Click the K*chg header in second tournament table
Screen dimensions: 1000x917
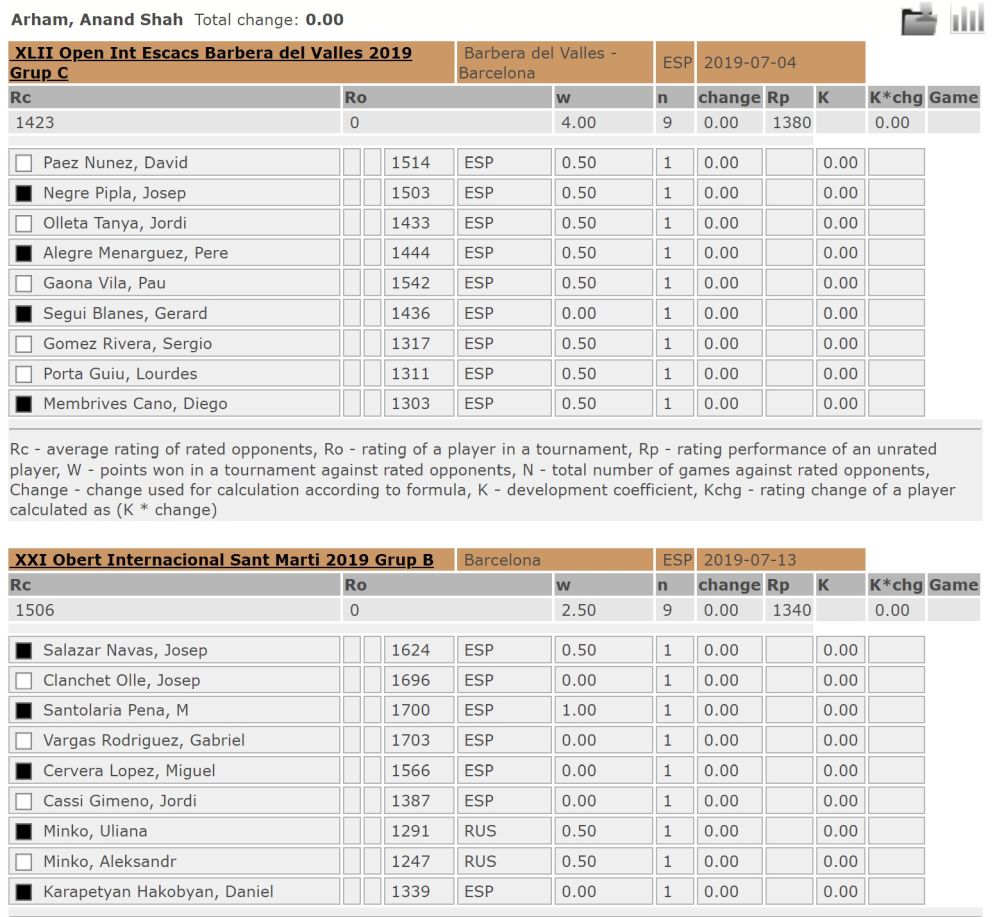pos(895,585)
